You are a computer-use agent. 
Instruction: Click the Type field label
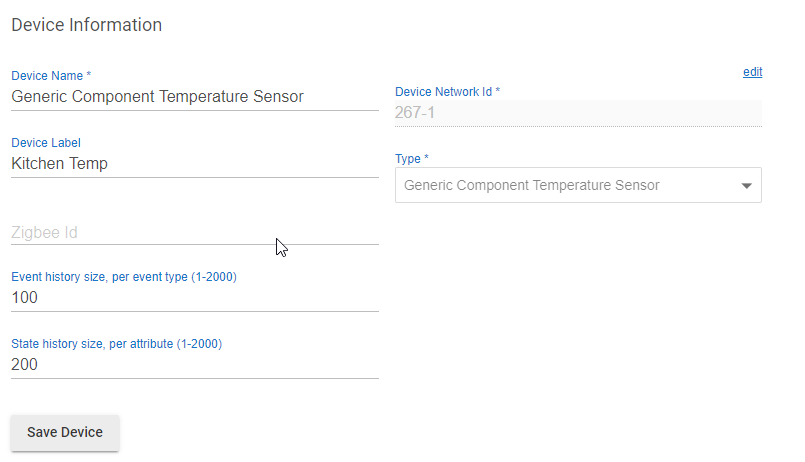[x=412, y=159]
